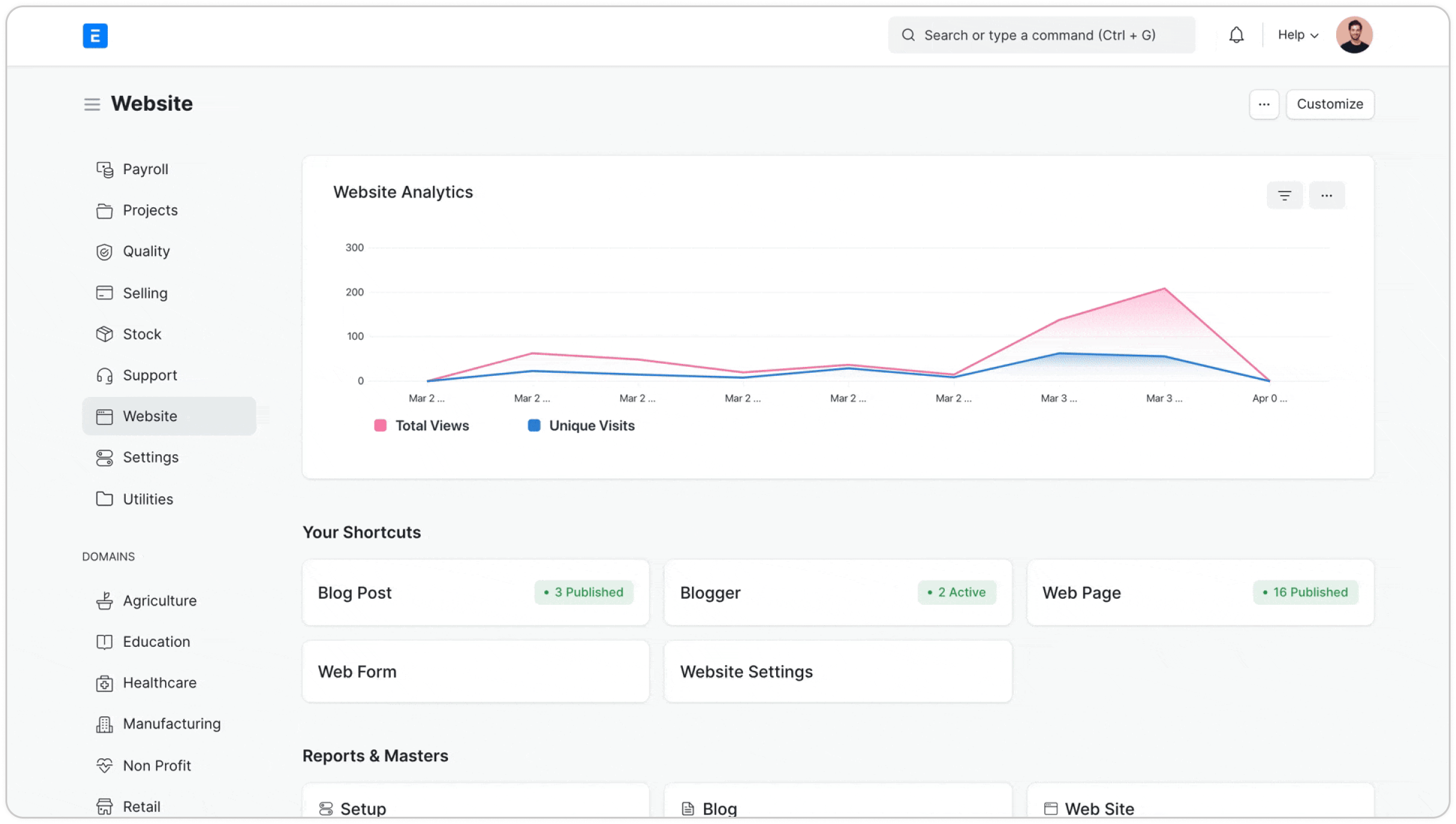The height and width of the screenshot is (824, 1456).
Task: Toggle Total Views legend series
Action: (432, 426)
